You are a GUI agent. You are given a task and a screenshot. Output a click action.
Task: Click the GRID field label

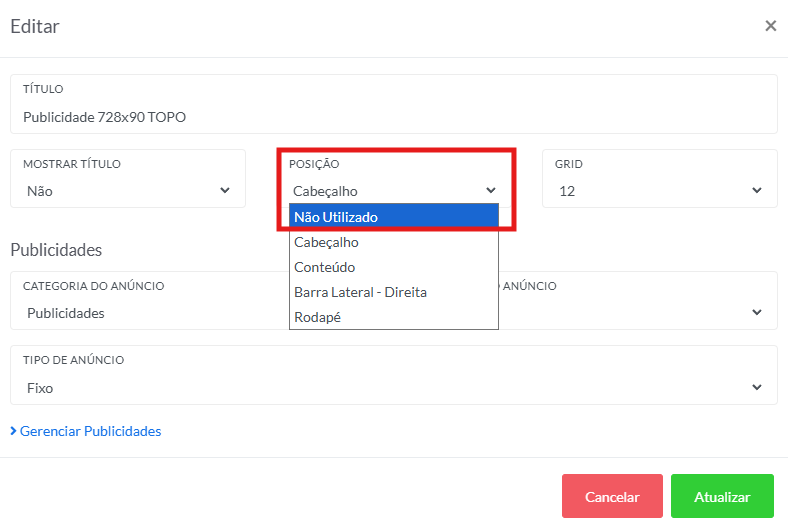(x=568, y=164)
